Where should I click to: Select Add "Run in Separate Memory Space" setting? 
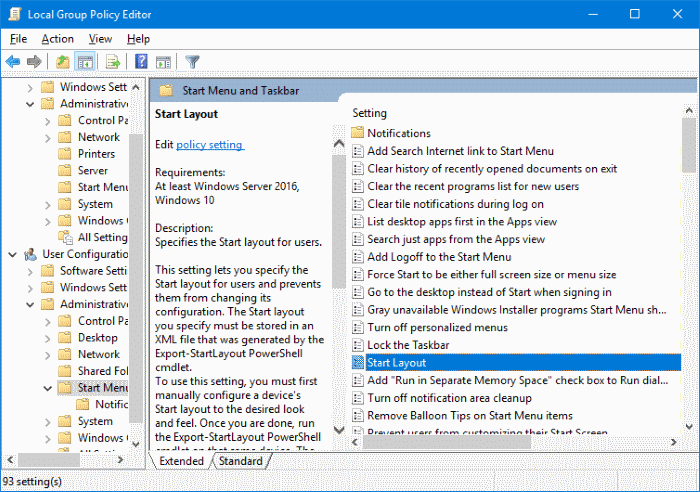pos(517,380)
